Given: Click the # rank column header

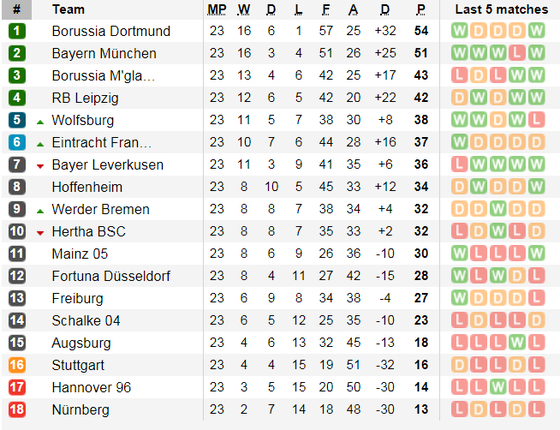Looking at the screenshot, I should pyautogui.click(x=17, y=10).
